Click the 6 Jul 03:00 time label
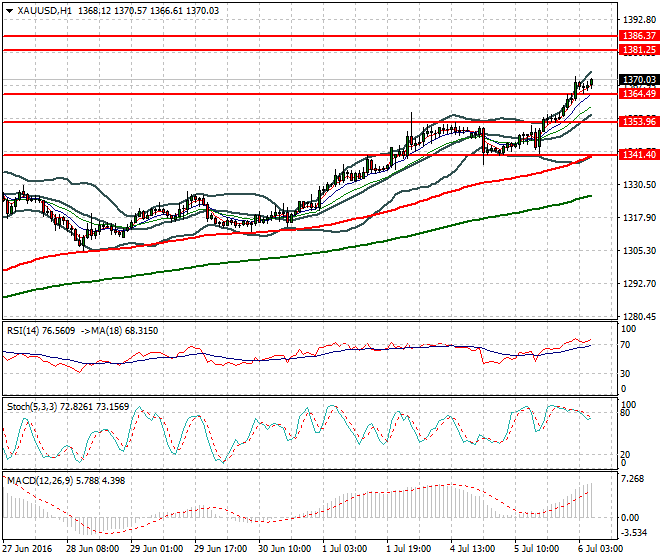The width and height of the screenshot is (660, 560). (601, 549)
